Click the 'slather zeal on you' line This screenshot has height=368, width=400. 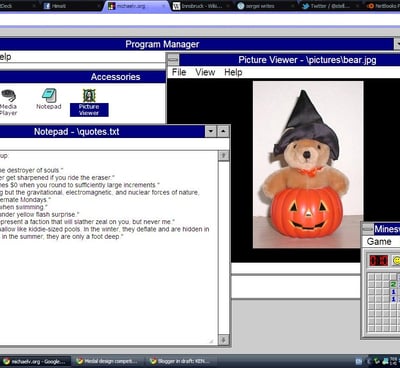pos(87,222)
